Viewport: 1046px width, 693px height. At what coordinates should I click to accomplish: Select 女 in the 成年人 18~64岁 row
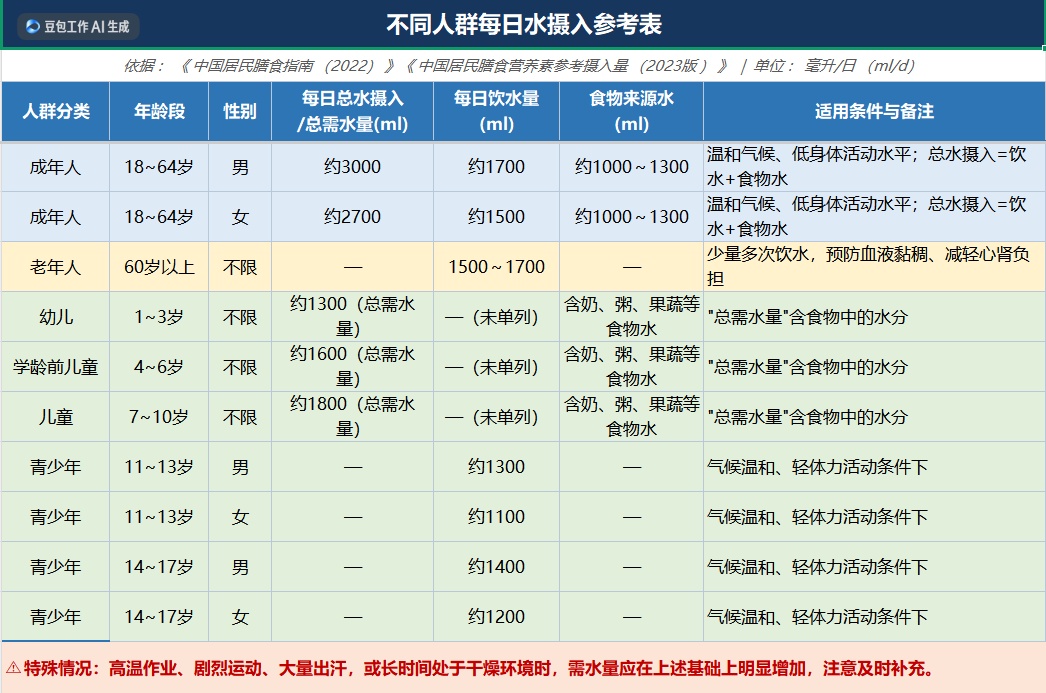239,217
